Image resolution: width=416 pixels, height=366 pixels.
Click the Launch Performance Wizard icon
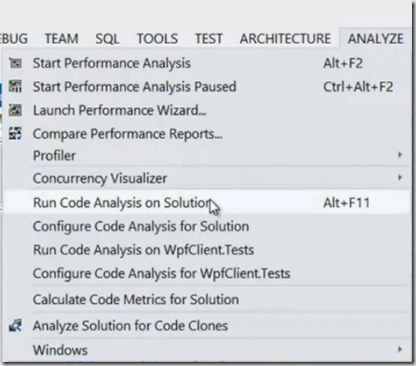click(15, 110)
